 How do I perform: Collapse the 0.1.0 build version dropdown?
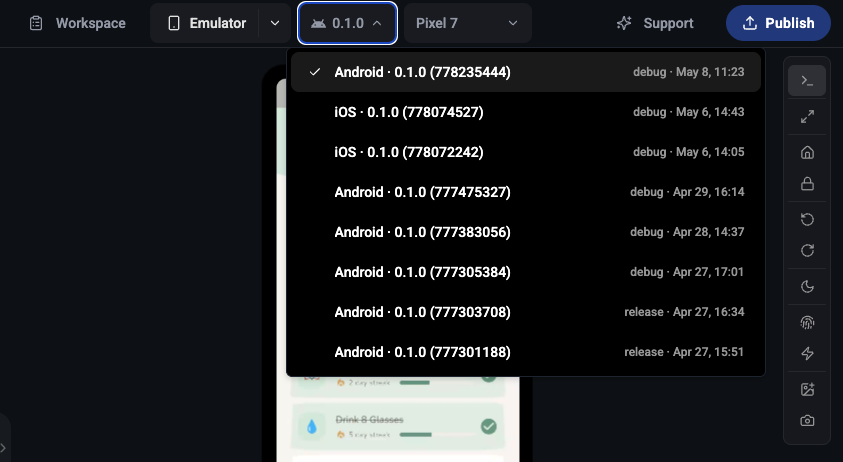coord(347,23)
